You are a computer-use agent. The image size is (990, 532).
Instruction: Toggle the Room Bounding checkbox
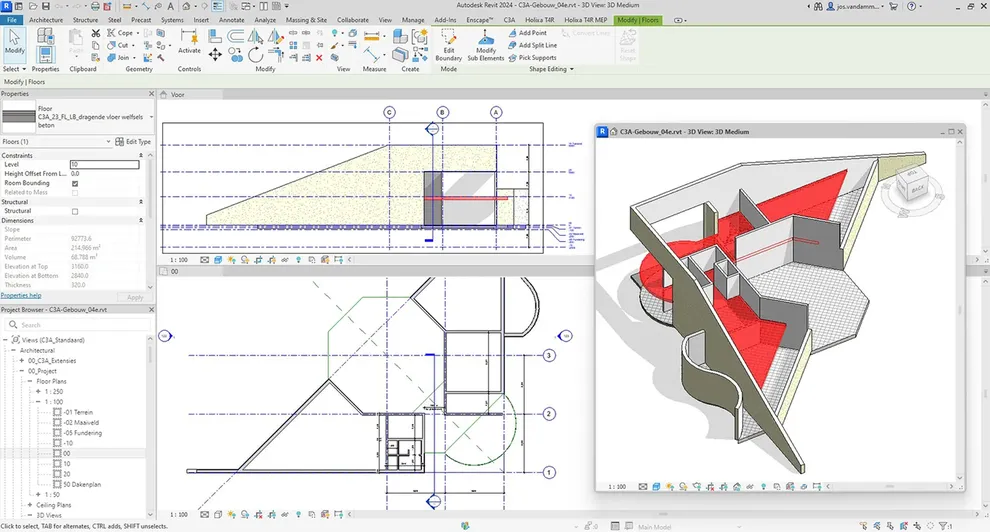pos(75,183)
